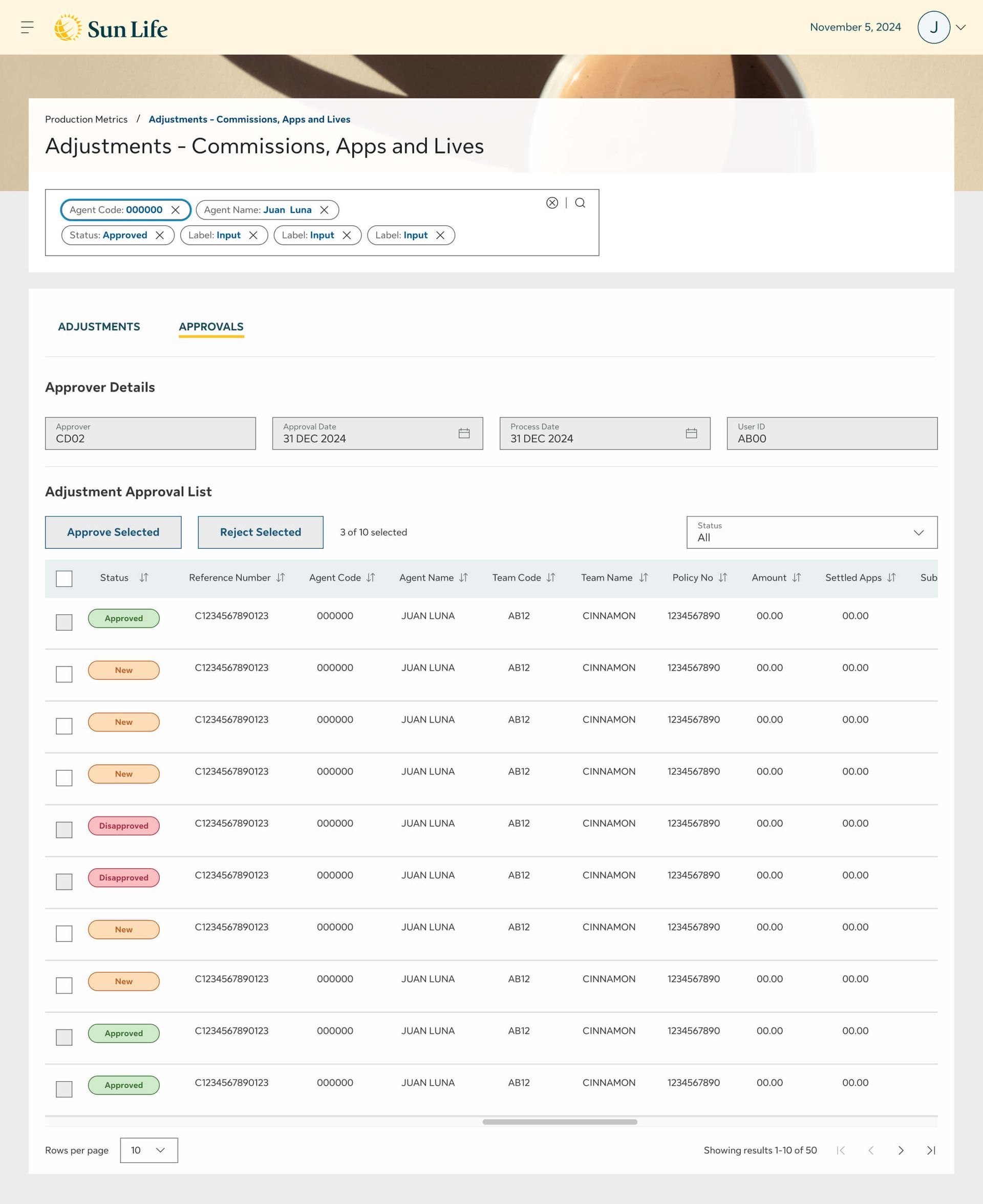The width and height of the screenshot is (983, 1204).
Task: Open Rows per page dropdown
Action: pyautogui.click(x=149, y=1150)
